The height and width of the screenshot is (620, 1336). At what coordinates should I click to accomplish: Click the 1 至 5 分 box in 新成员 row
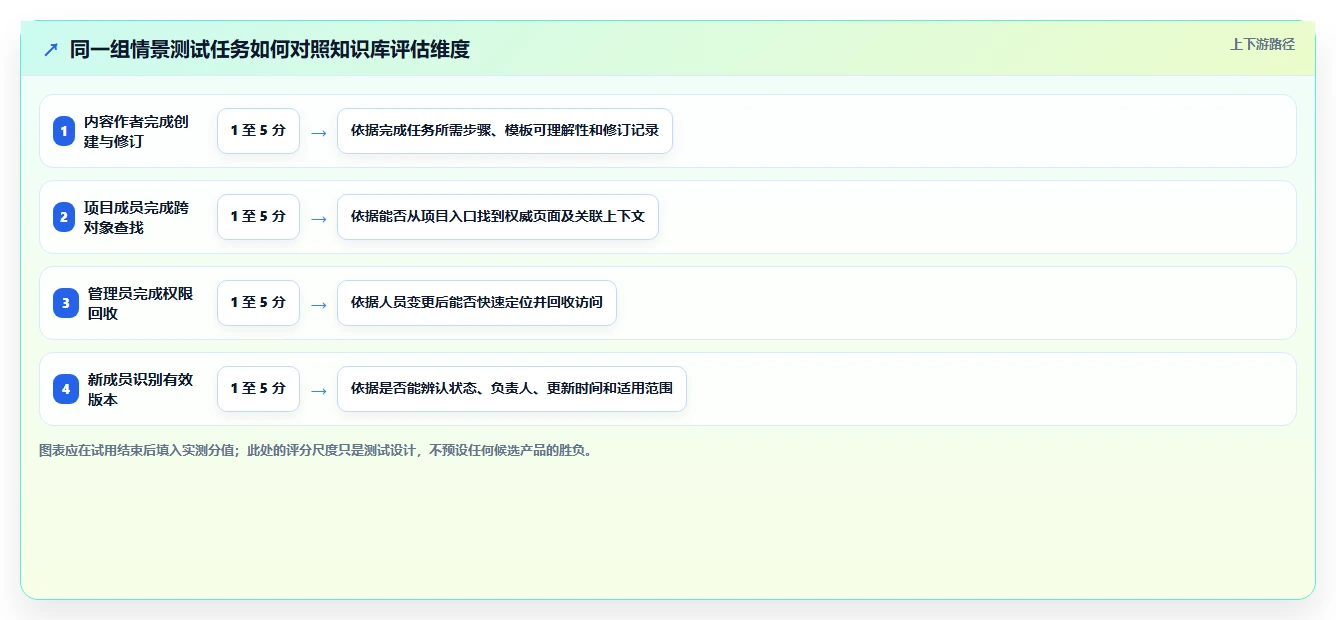click(258, 389)
